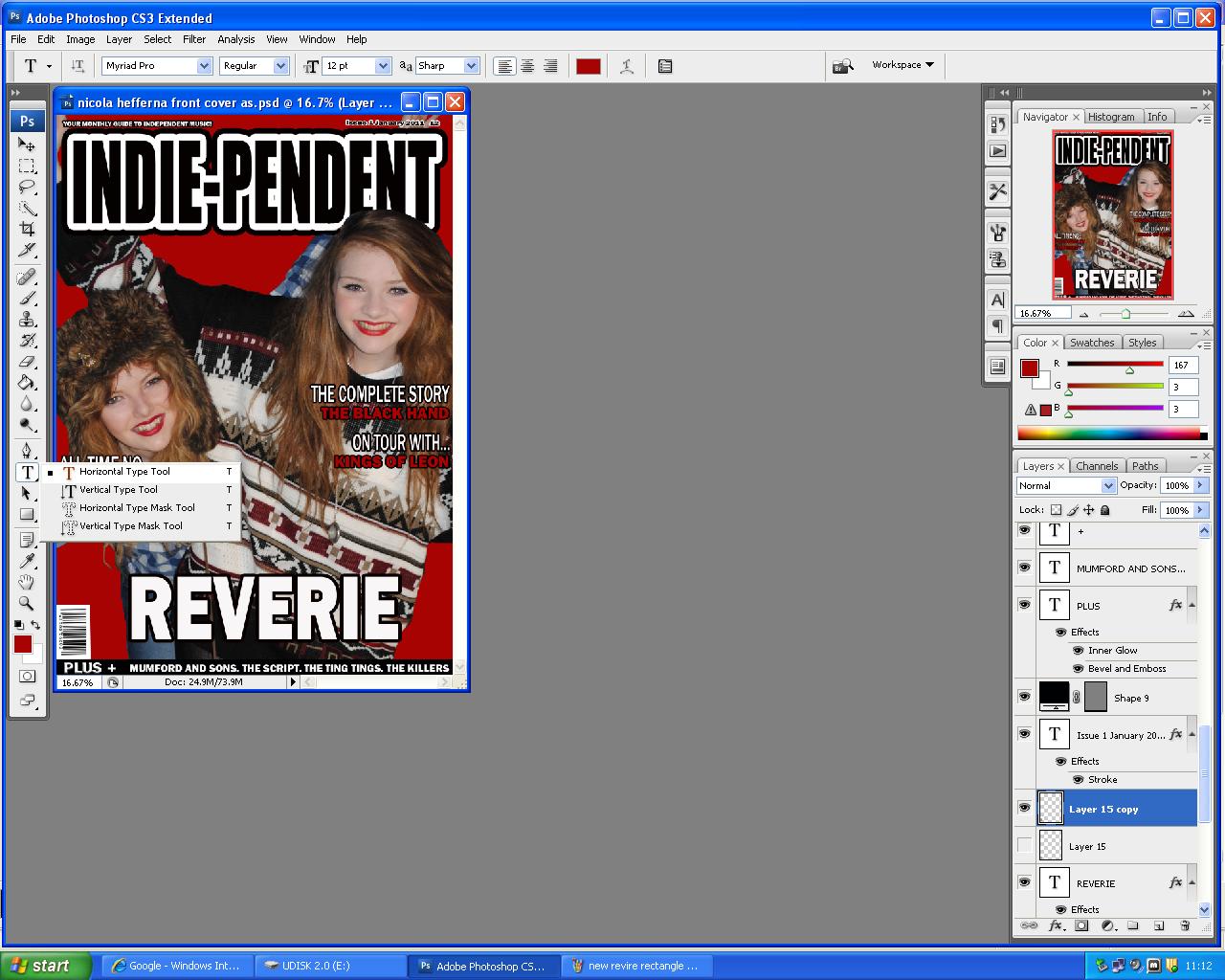Toggle visibility of Bevel and Emboss effect
1225x980 pixels.
(x=1079, y=669)
